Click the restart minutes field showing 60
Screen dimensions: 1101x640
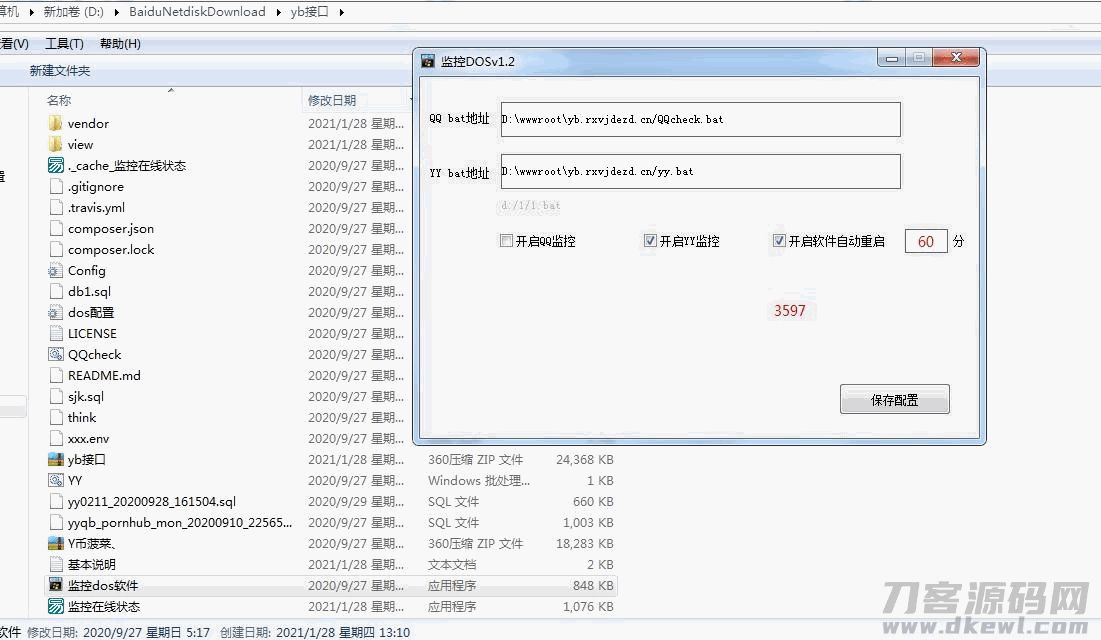click(926, 241)
